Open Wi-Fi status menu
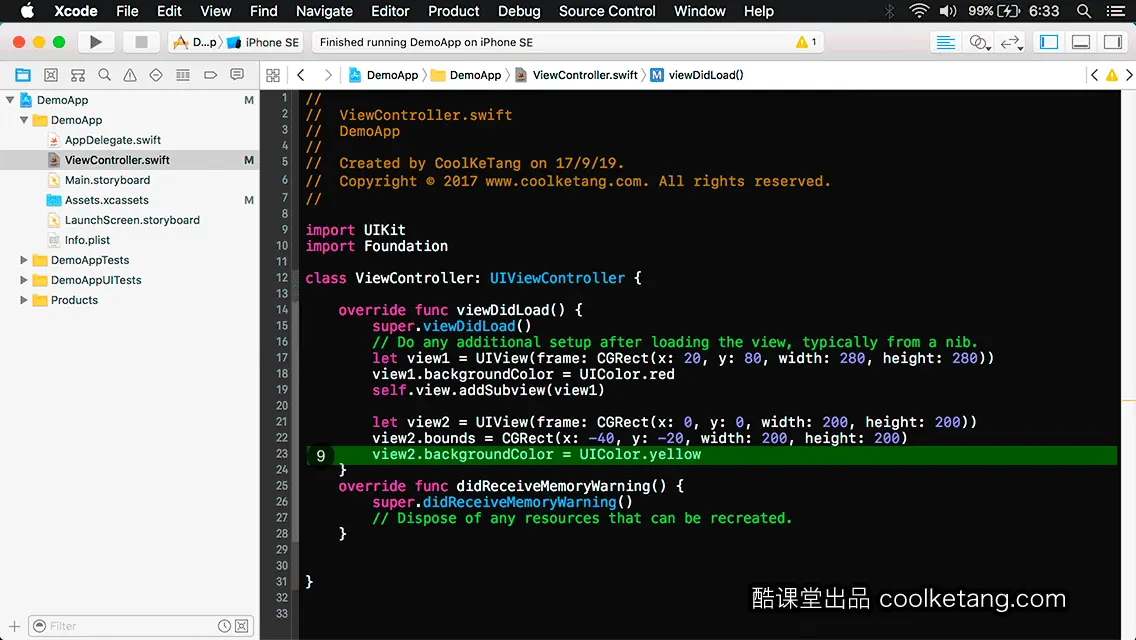 coord(919,11)
